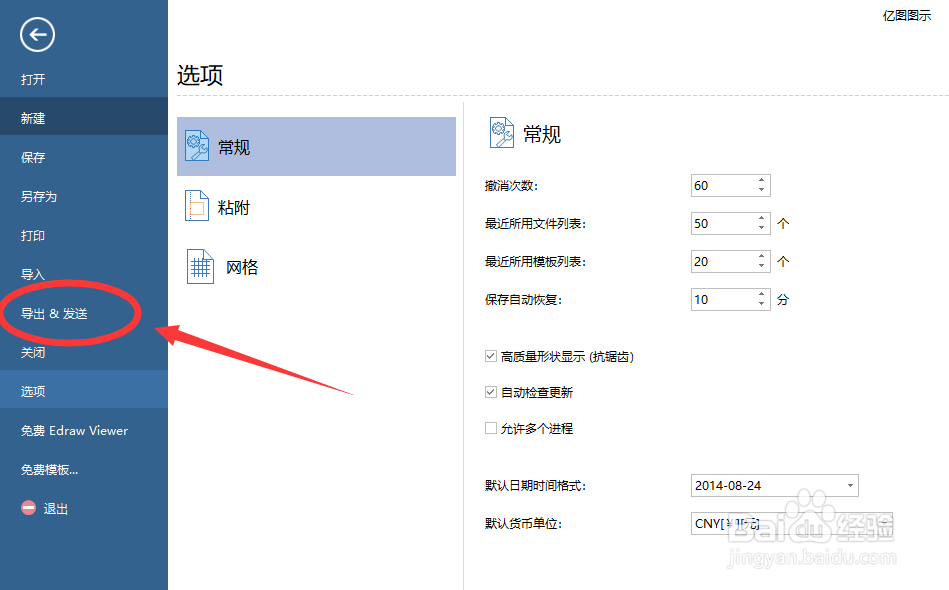Select the 打印 menu entry
This screenshot has width=949, height=590.
pos(34,235)
